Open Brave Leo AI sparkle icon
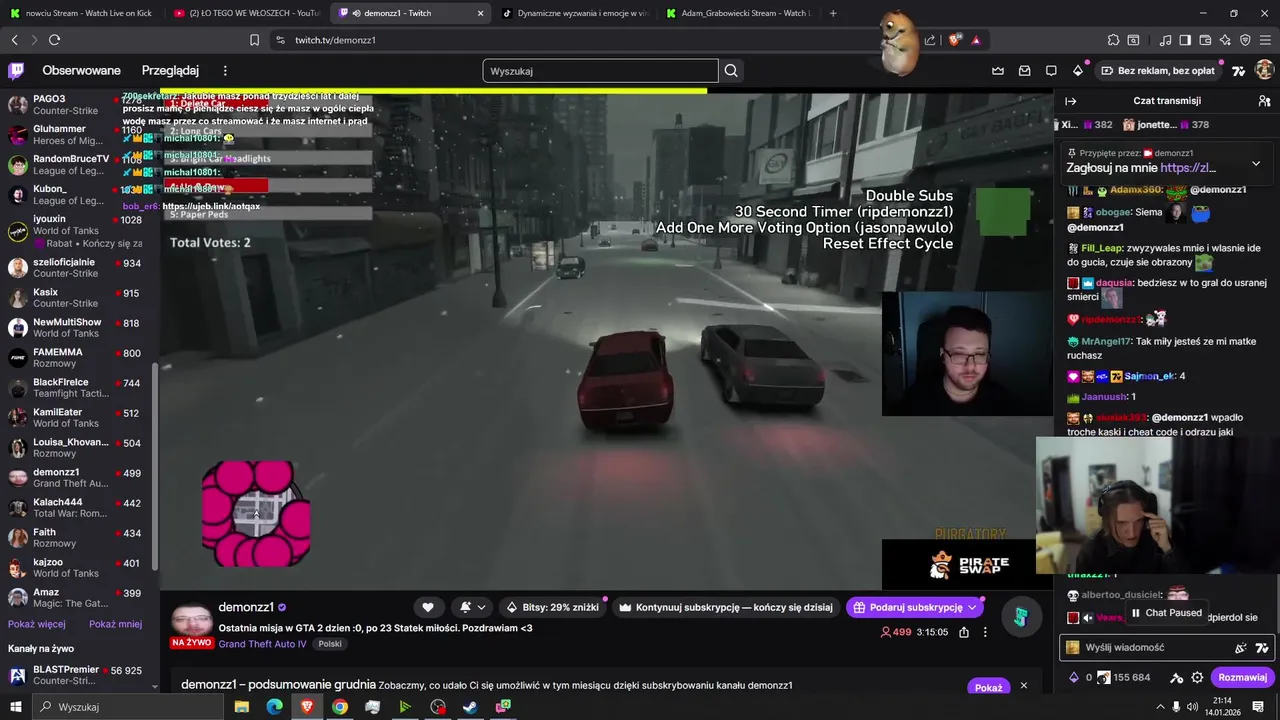 point(1225,40)
